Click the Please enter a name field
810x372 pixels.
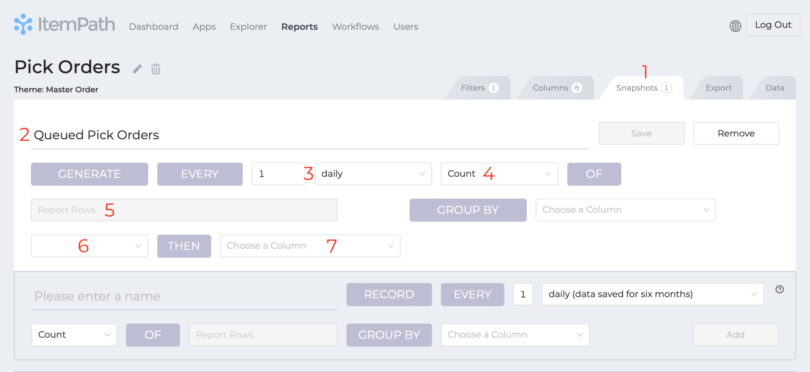[184, 297]
